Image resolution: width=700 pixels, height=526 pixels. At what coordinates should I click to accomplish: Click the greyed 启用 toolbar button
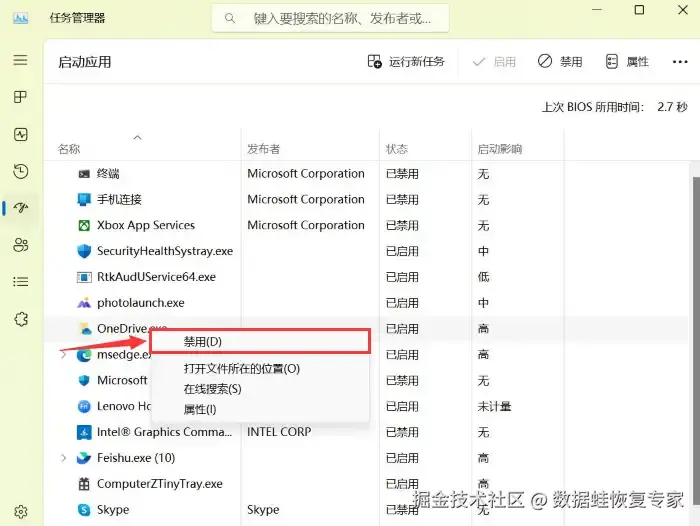coord(494,62)
